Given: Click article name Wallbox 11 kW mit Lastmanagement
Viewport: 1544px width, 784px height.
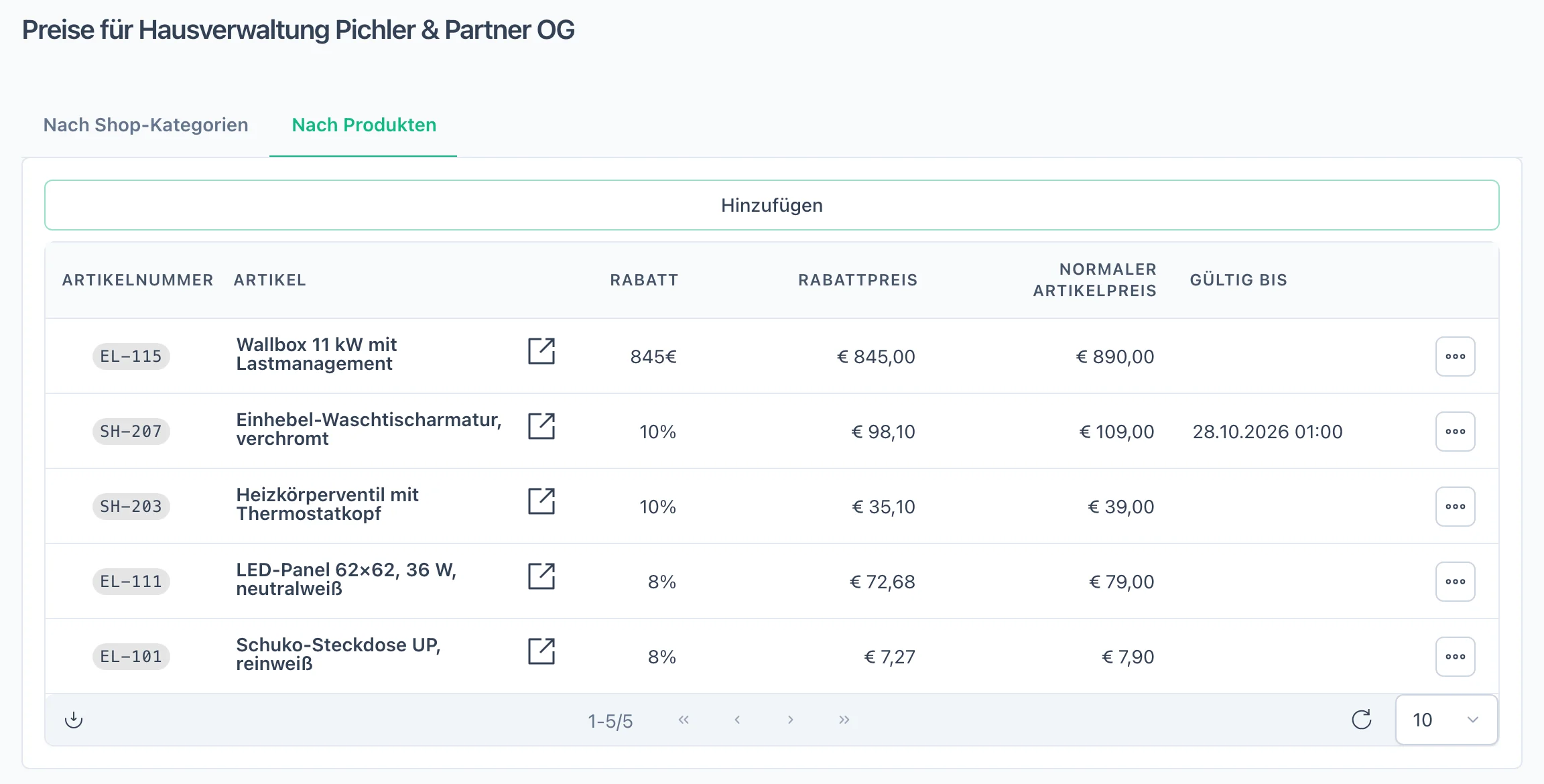Looking at the screenshot, I should pyautogui.click(x=316, y=354).
